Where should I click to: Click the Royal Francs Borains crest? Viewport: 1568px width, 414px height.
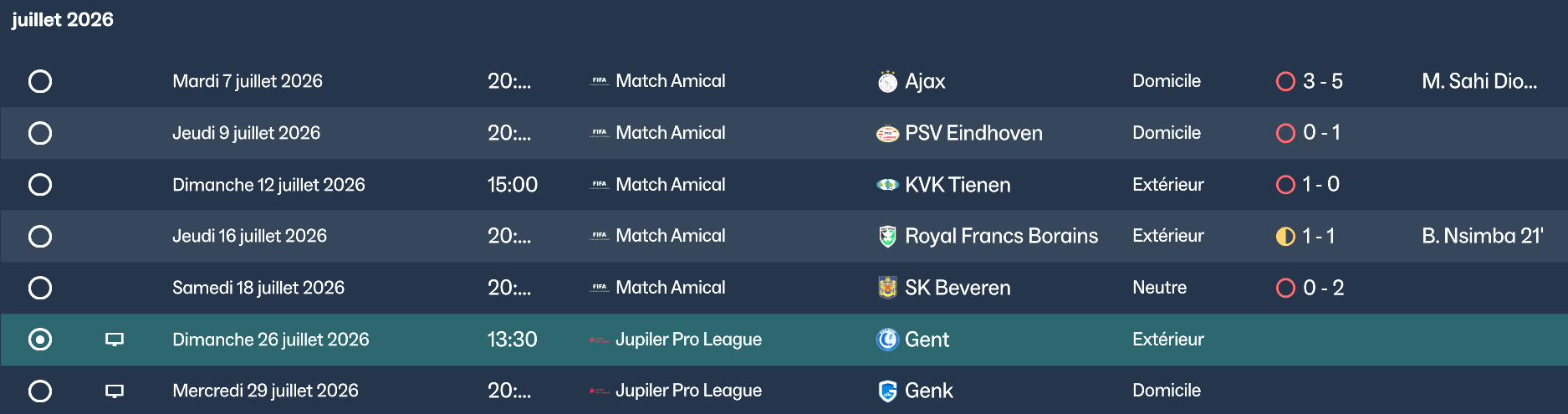pos(887,237)
